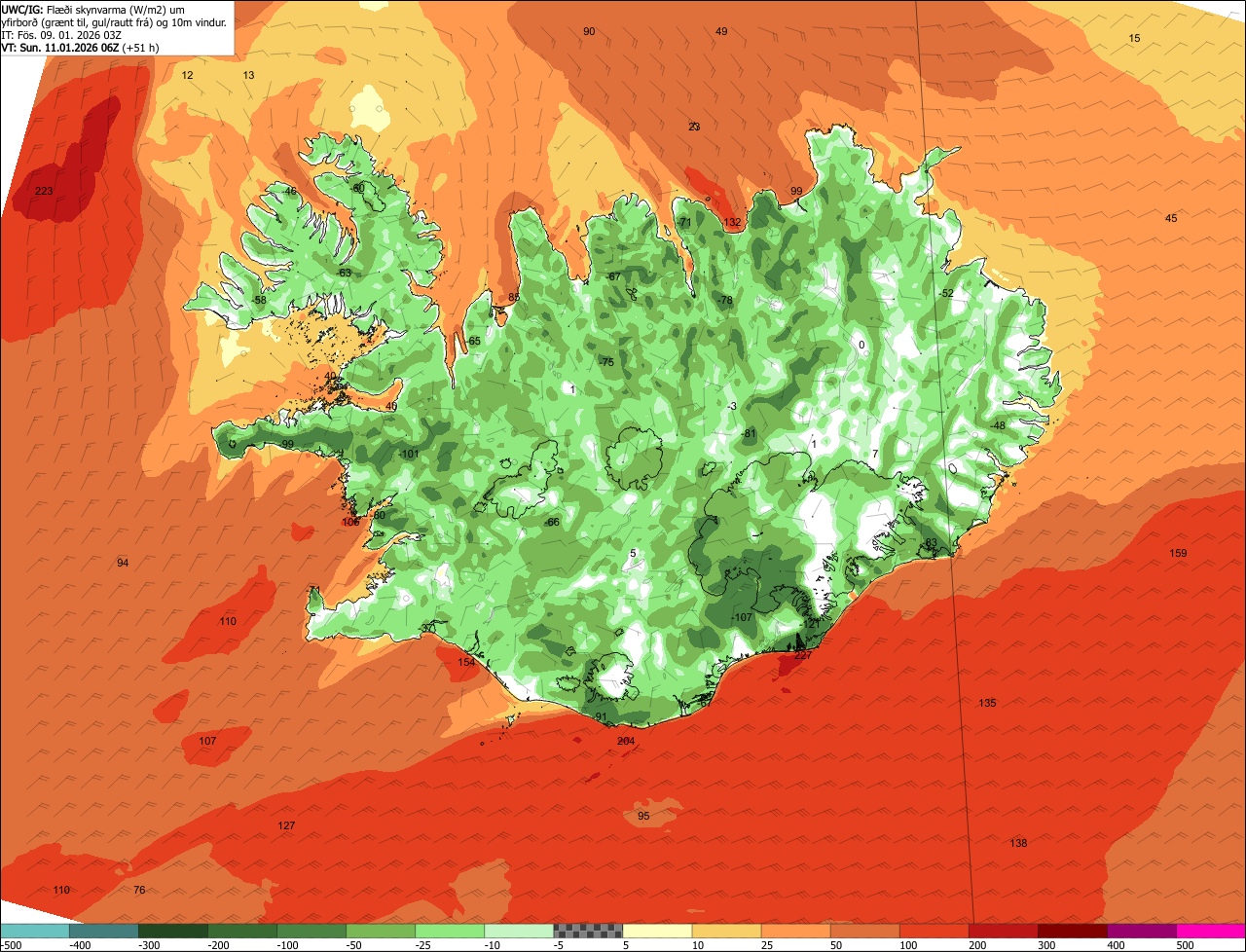Click the 138 value in the southeast ocean
The width and height of the screenshot is (1246, 952).
1018,843
